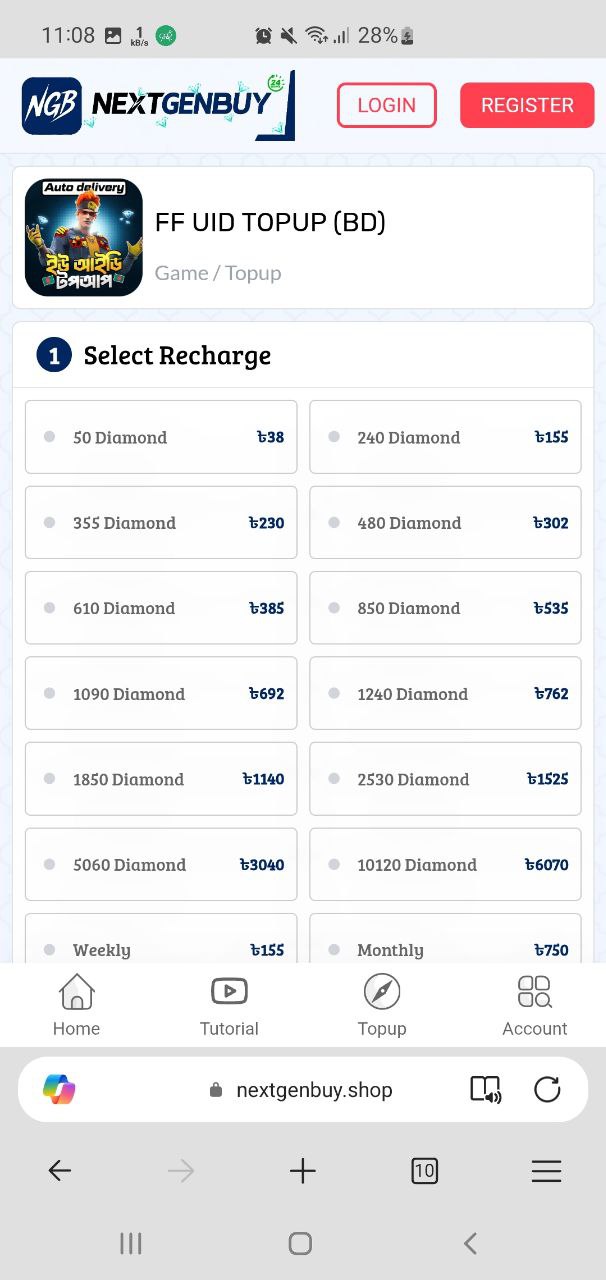Select the 50 Diamond recharge option

(x=161, y=437)
